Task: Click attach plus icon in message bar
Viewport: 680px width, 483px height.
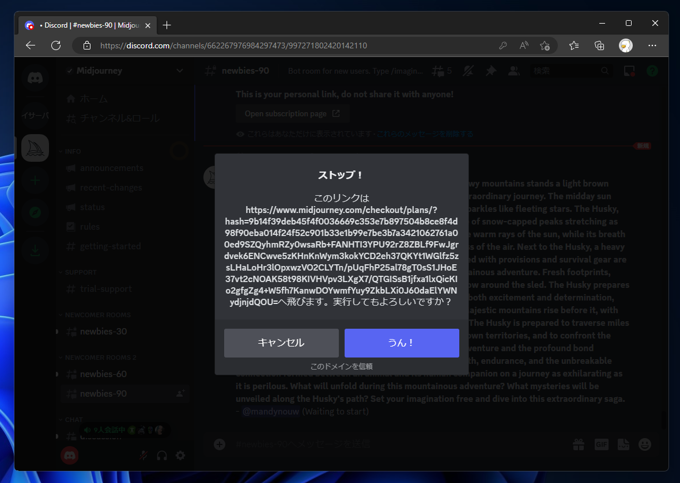Action: [x=219, y=444]
